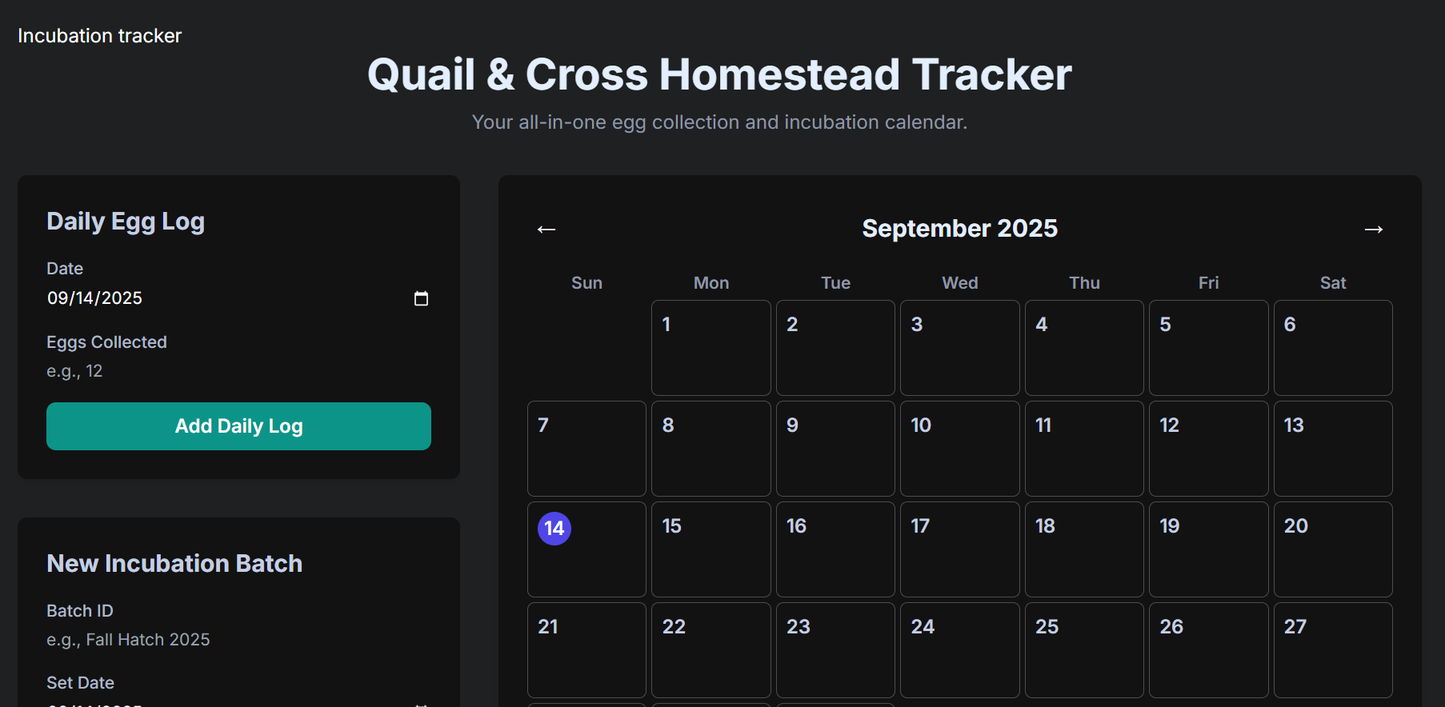Click the Incubation tracker title text
The width and height of the screenshot is (1445, 707).
point(100,36)
